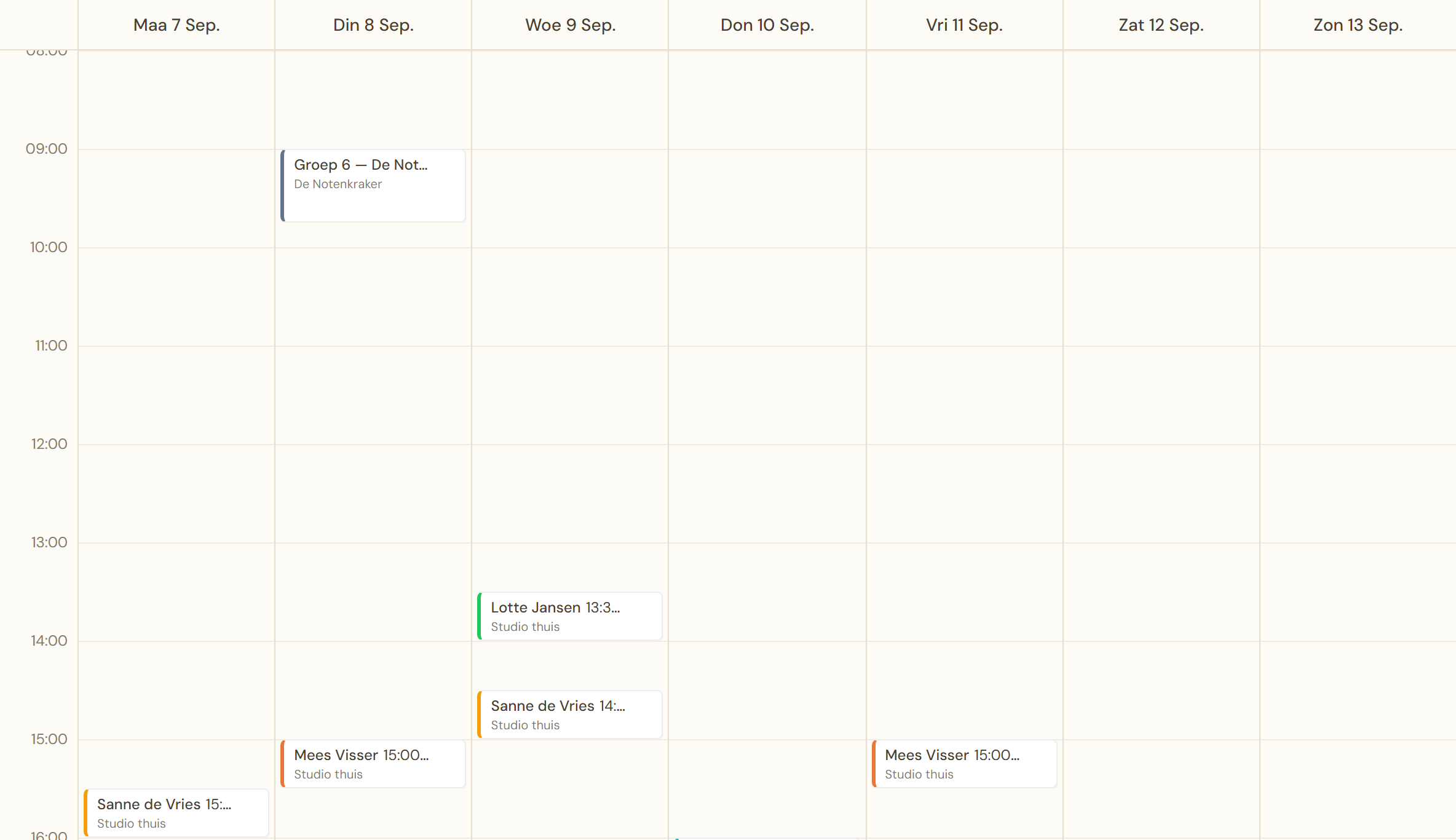Open Lotte Jansen 13:30 lesson
The width and height of the screenshot is (1456, 840).
click(570, 616)
